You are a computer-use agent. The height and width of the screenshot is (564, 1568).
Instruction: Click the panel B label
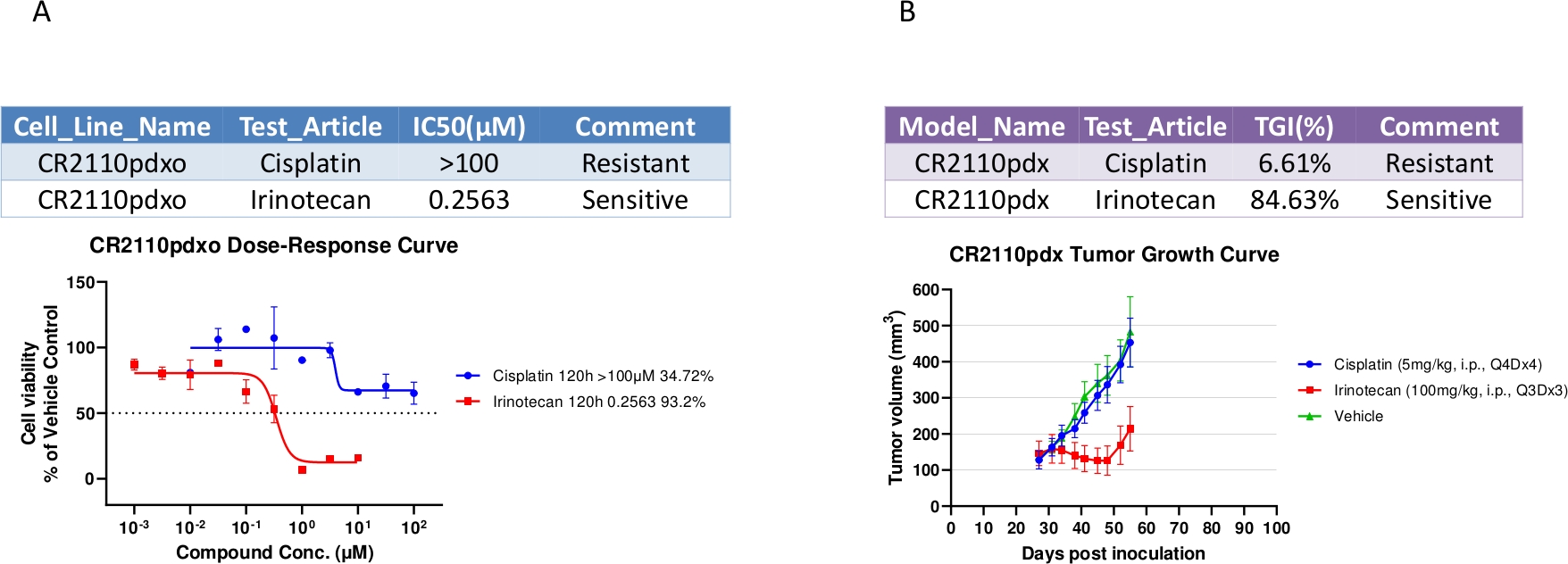tap(907, 12)
